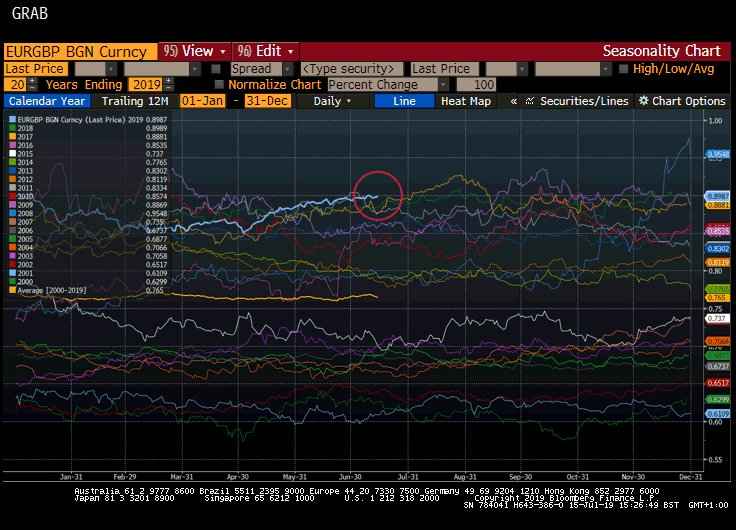736x530 pixels.
Task: Click the 2015 white legend marker
Action: (10, 154)
